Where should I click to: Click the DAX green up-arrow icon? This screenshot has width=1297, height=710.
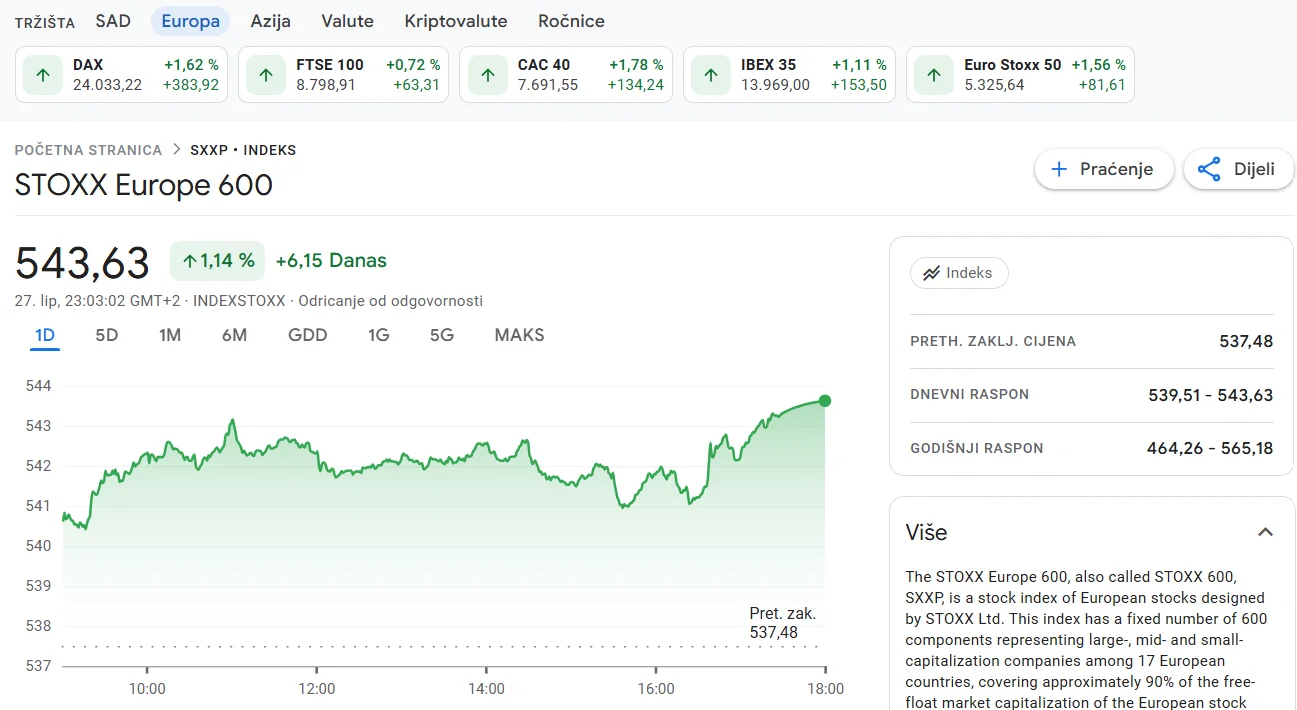[x=43, y=75]
